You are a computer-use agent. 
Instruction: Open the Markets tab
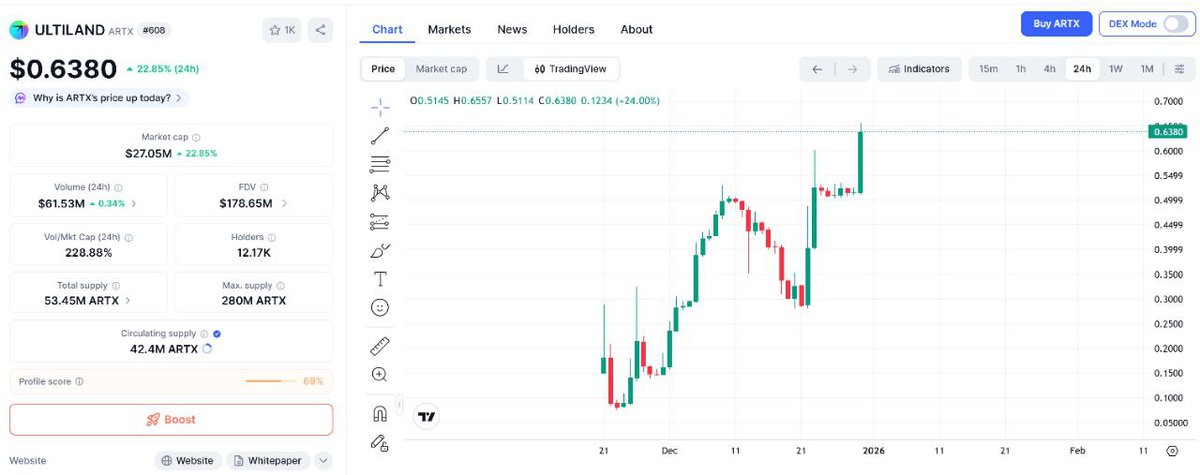click(x=449, y=29)
